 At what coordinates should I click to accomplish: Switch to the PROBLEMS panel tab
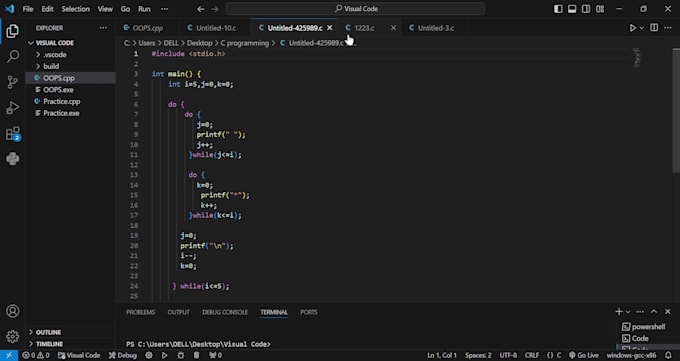(x=141, y=312)
